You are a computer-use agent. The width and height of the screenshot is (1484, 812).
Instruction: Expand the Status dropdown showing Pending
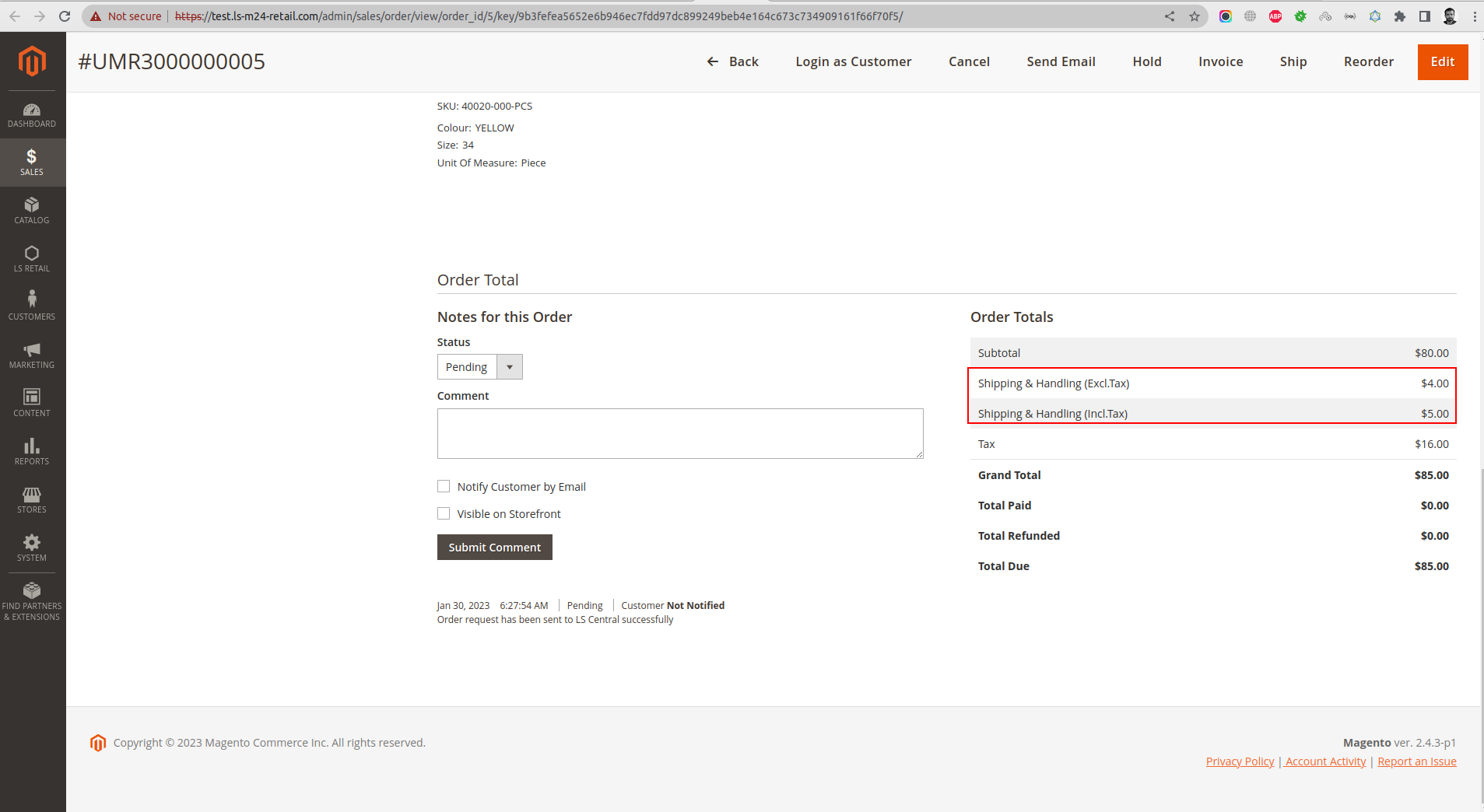[479, 367]
